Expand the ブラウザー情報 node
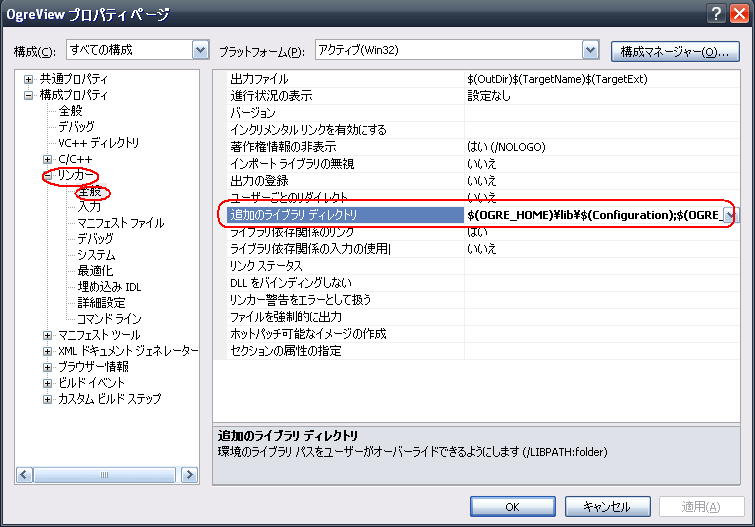 click(47, 367)
